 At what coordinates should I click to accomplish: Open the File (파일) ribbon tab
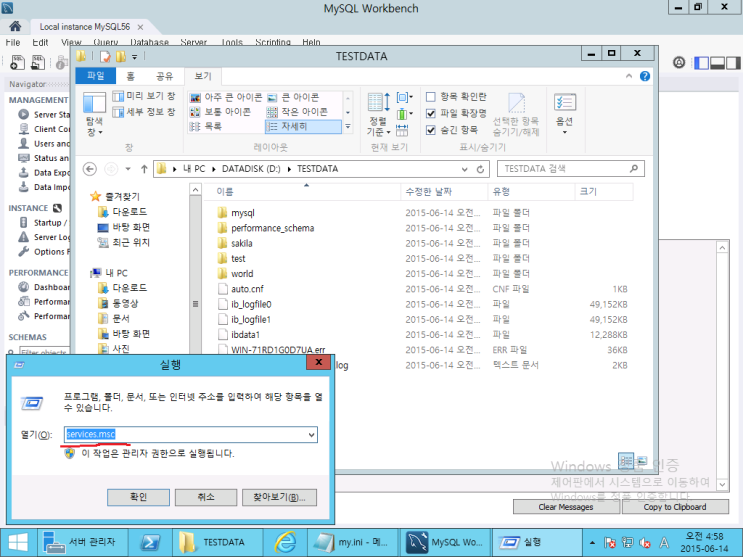point(96,75)
